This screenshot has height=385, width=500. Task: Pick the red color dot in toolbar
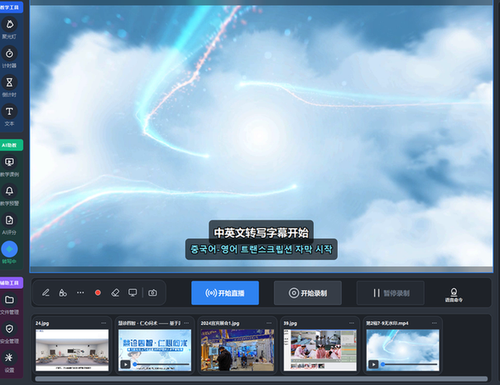tap(98, 293)
